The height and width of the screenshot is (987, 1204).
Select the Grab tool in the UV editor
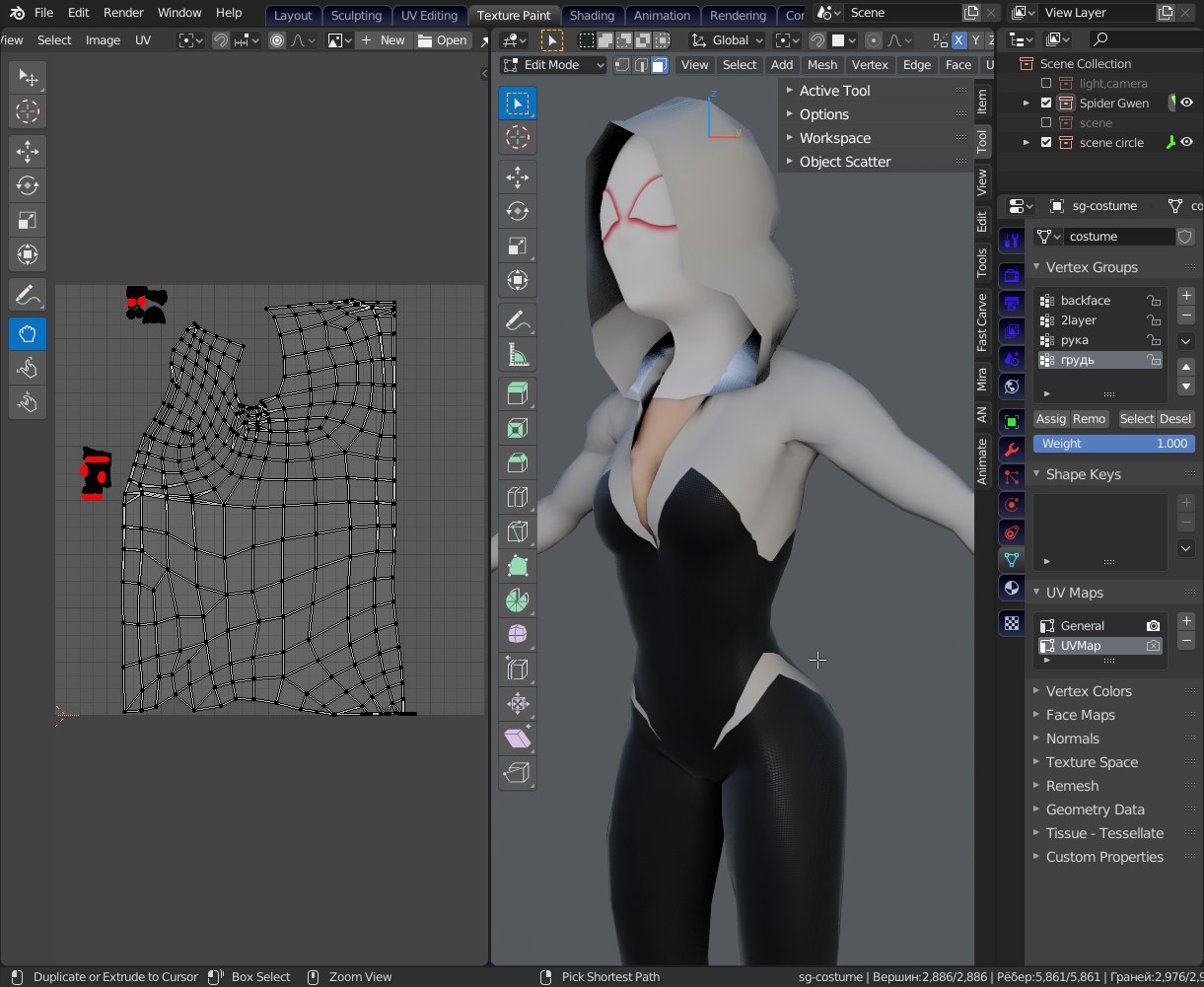[28, 333]
